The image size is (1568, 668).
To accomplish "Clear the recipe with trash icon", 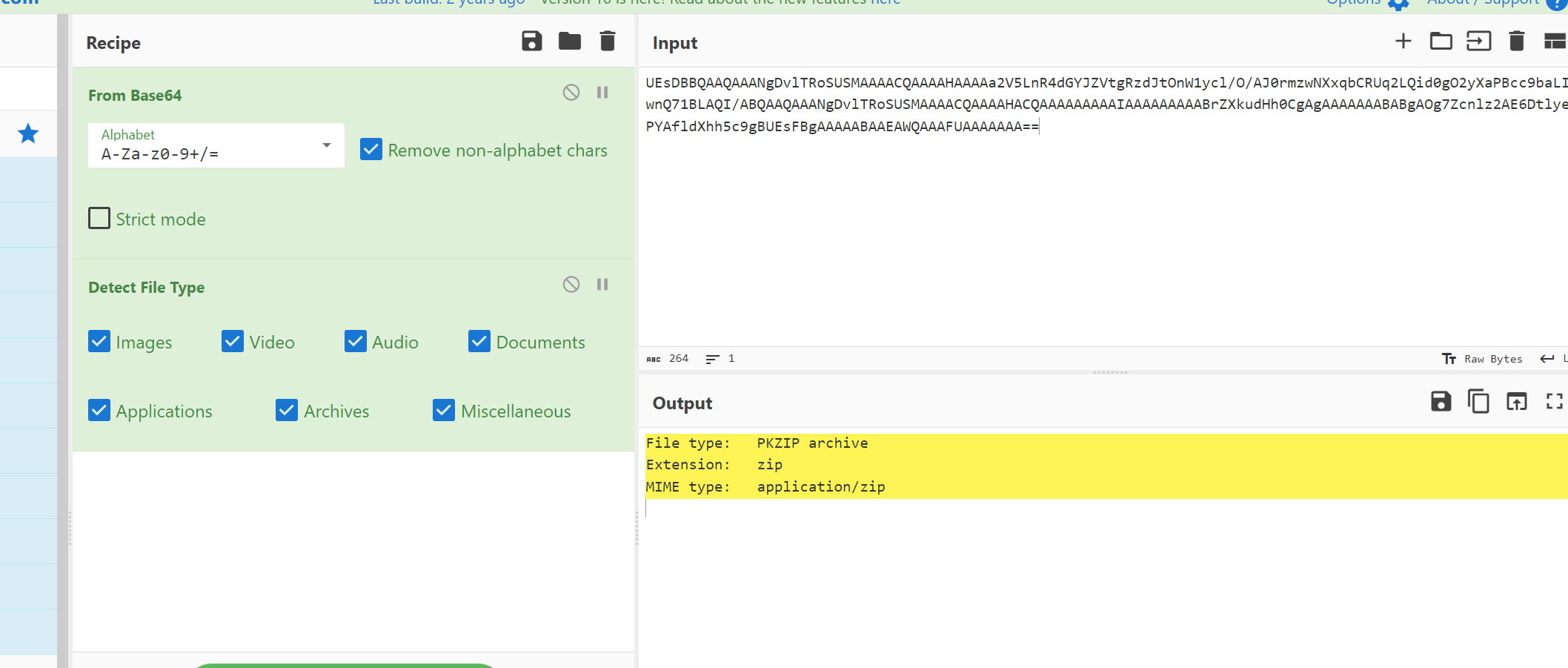I will (607, 42).
